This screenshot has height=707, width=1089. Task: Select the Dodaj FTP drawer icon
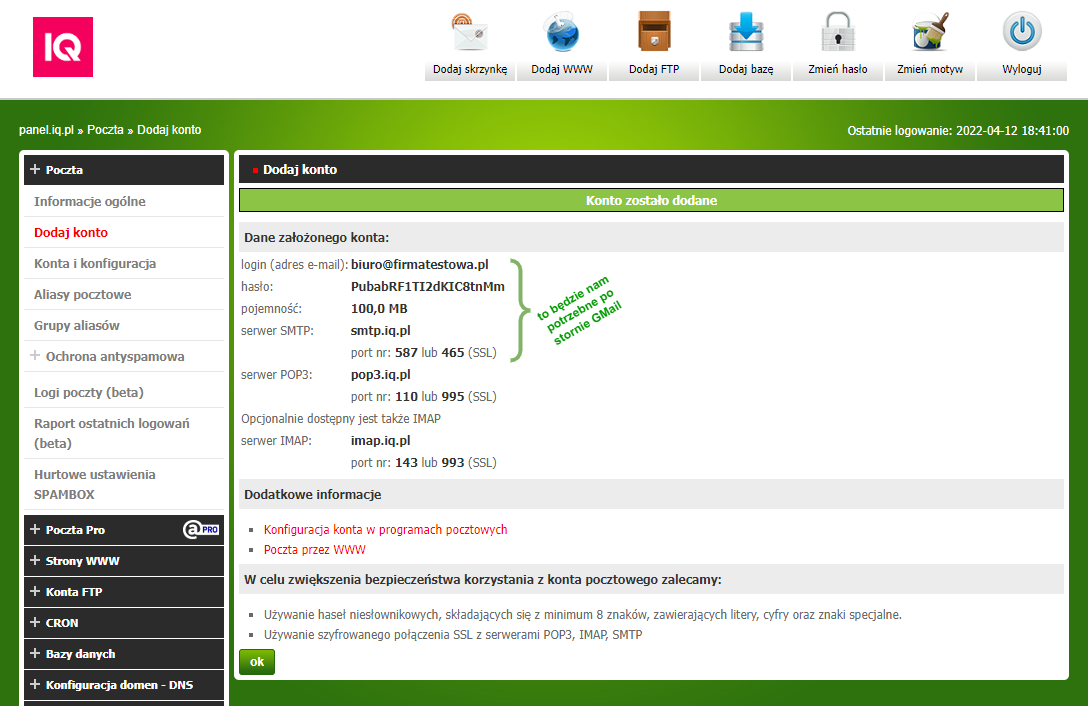[x=654, y=34]
